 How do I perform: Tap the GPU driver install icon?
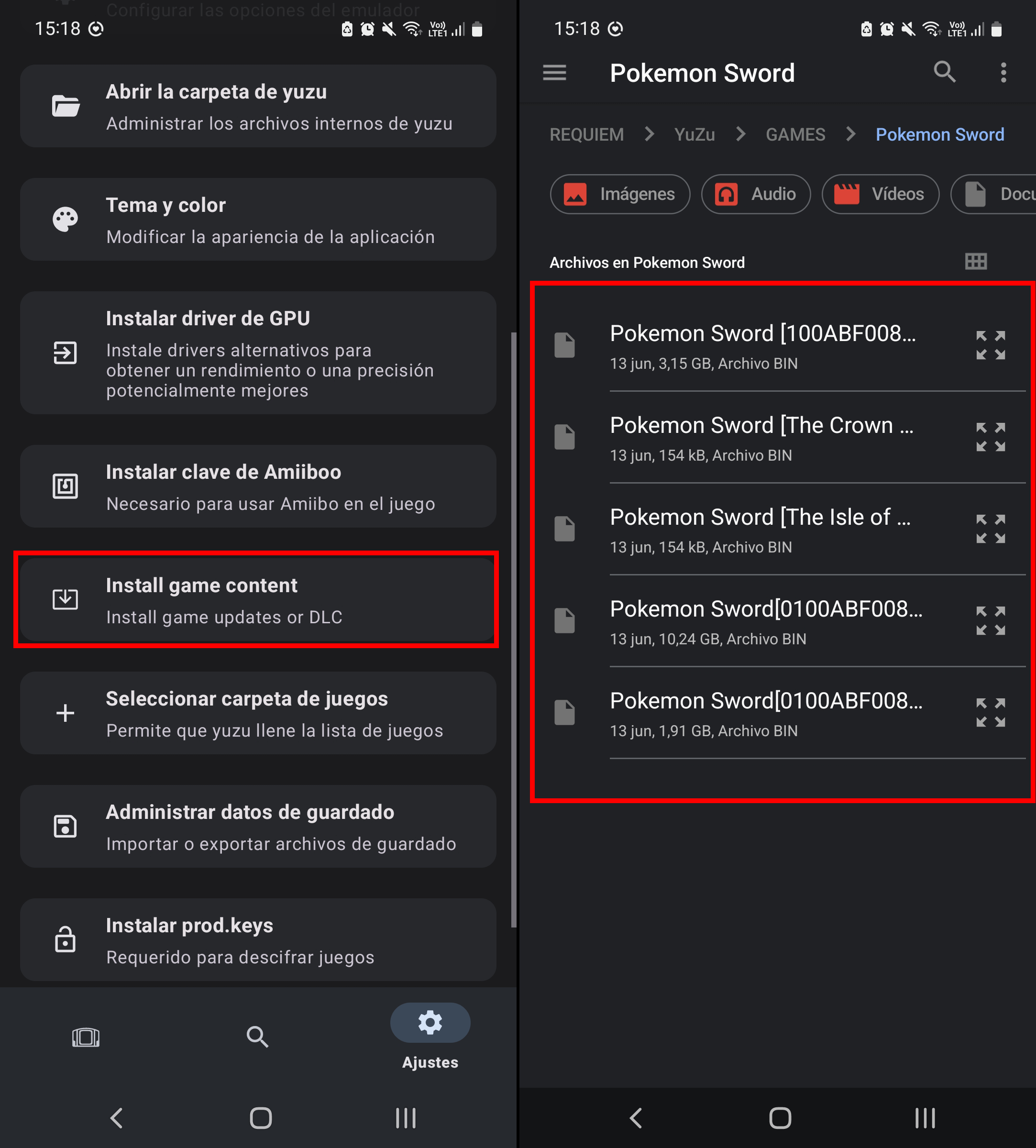[x=65, y=353]
